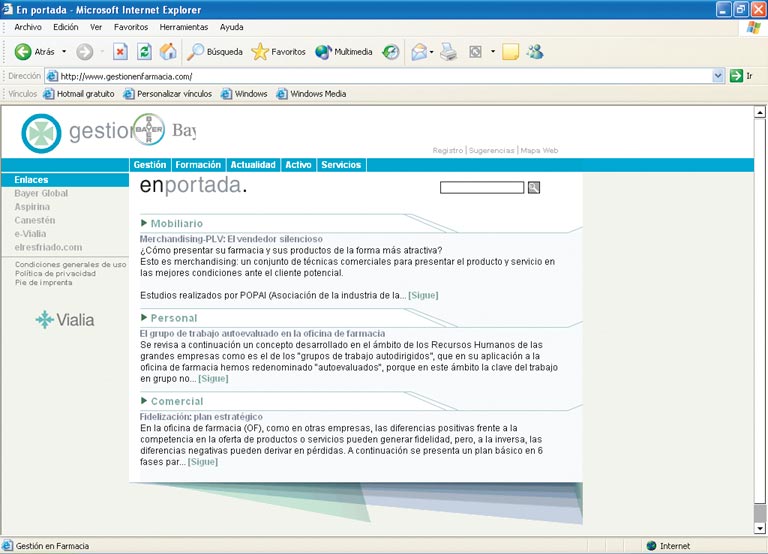Open the Aspirina link

32,207
